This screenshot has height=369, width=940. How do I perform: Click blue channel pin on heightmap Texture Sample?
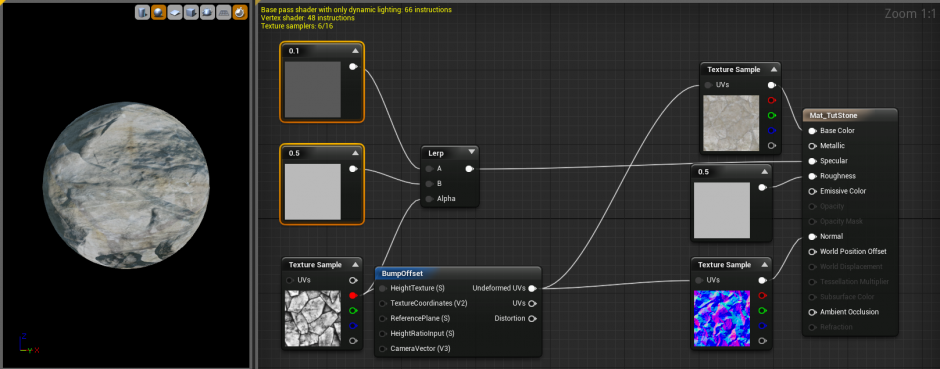pyautogui.click(x=353, y=325)
